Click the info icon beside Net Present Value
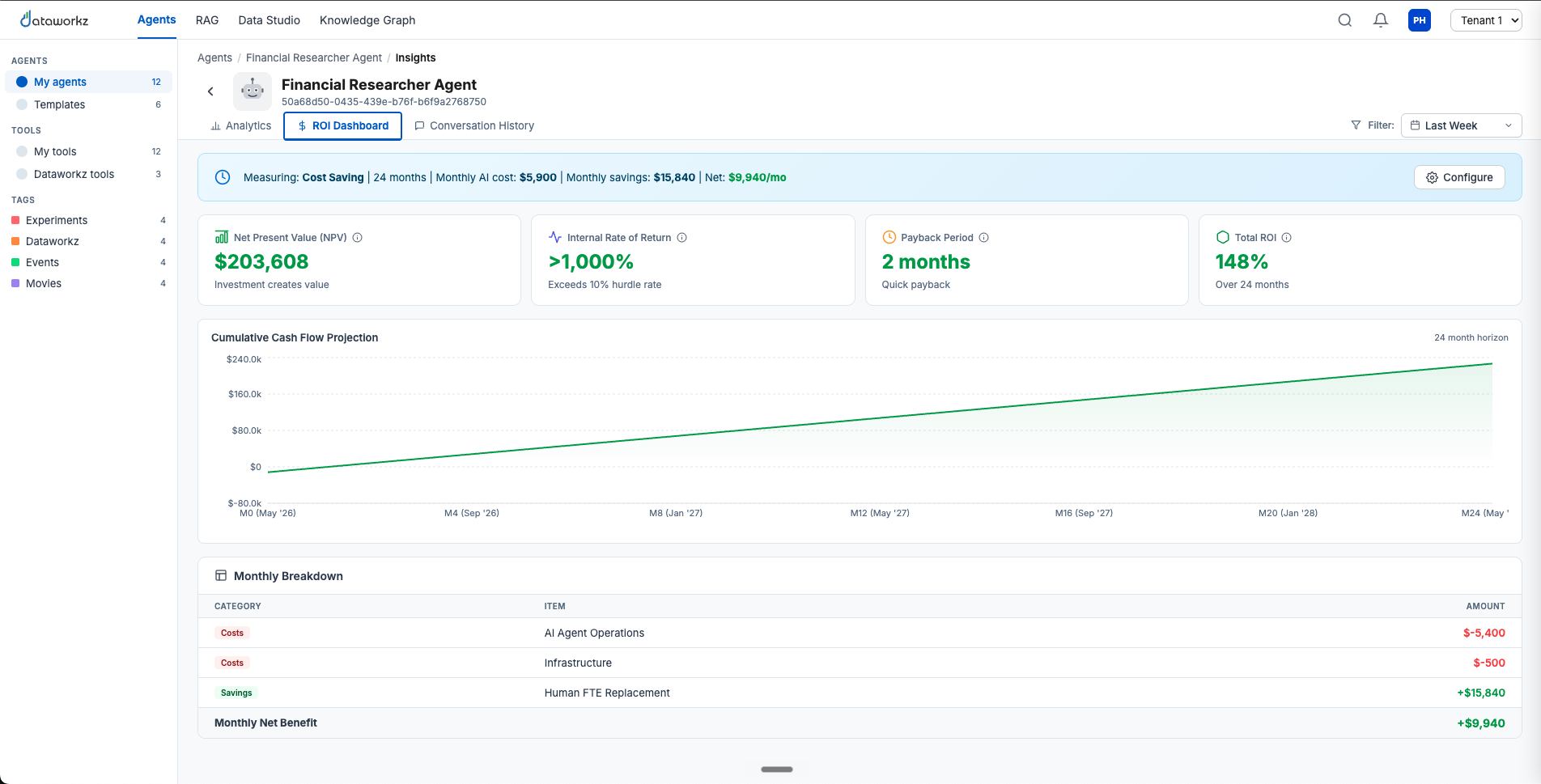1541x784 pixels. [x=358, y=238]
